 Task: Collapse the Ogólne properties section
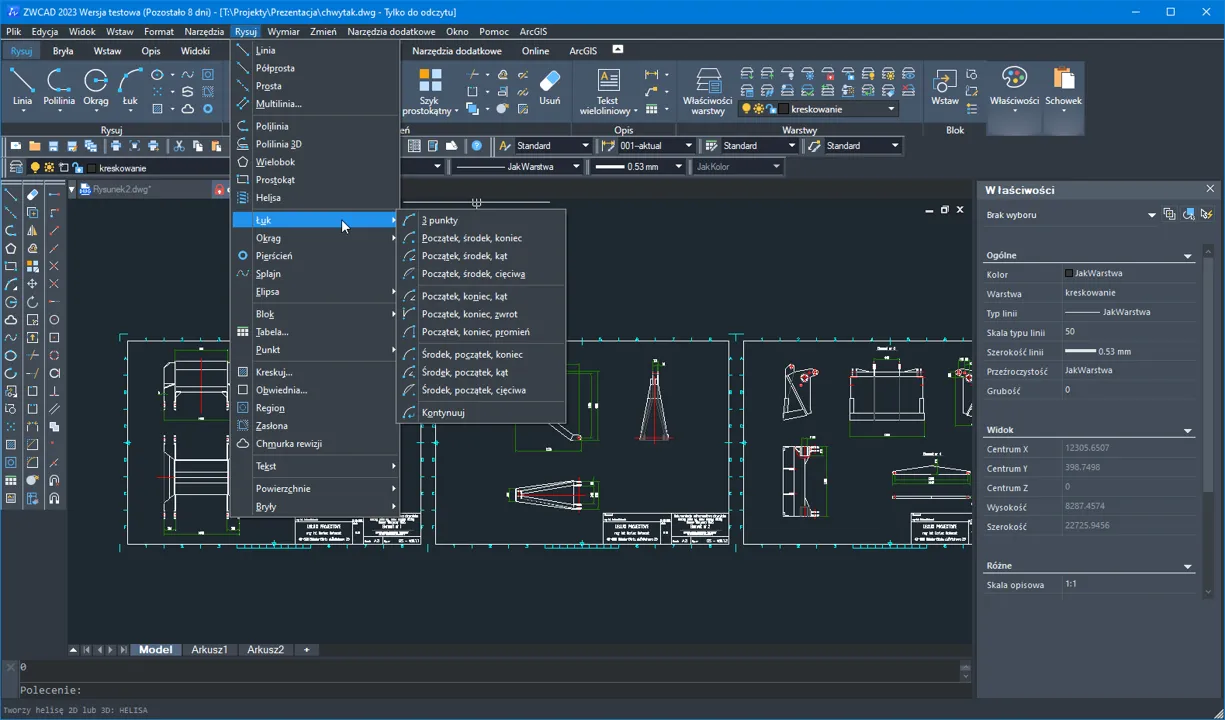coord(1188,256)
